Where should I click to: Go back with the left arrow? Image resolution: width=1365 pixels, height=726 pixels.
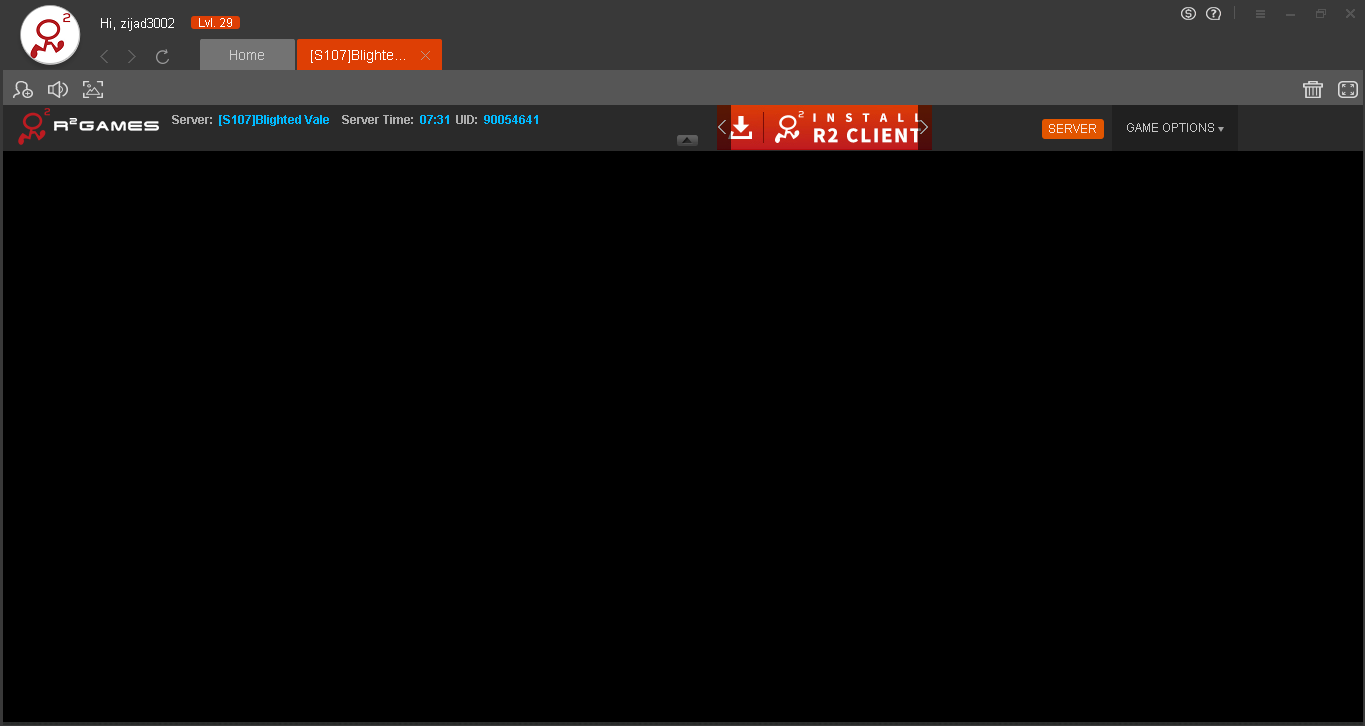point(105,56)
